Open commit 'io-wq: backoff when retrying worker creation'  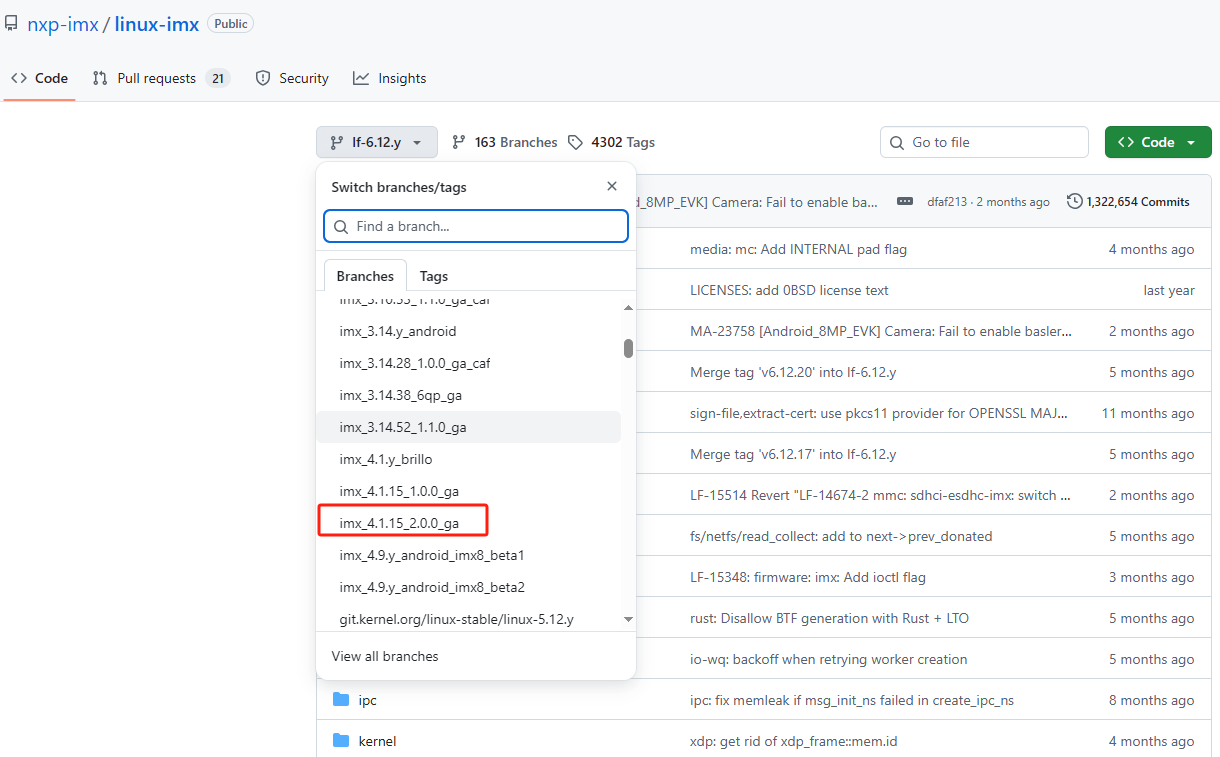tap(829, 659)
